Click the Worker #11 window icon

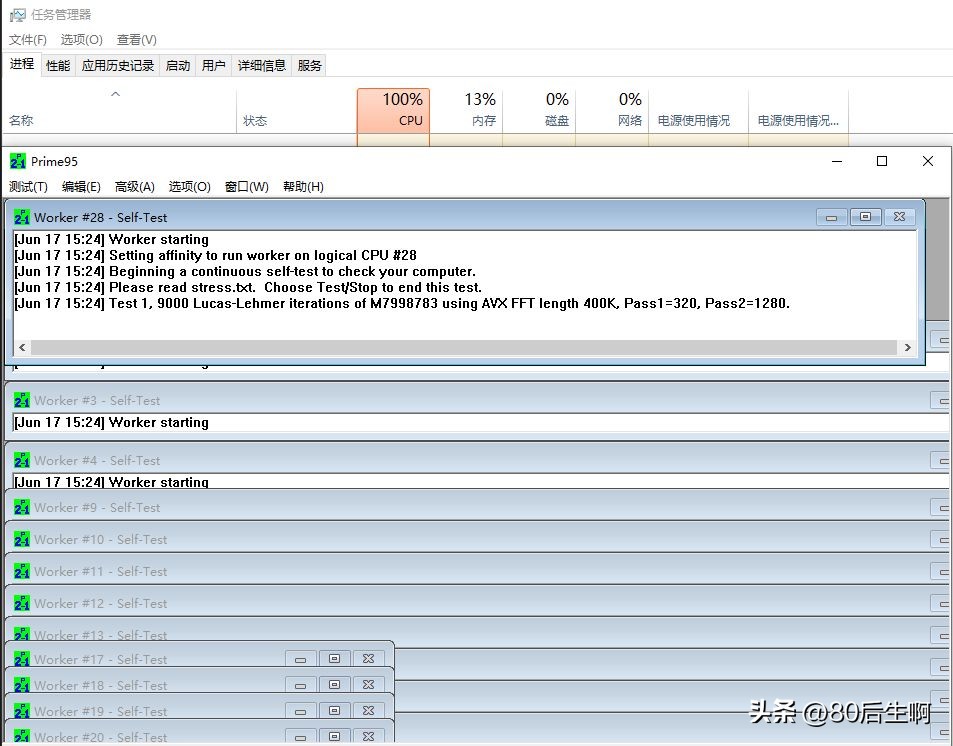click(x=22, y=572)
